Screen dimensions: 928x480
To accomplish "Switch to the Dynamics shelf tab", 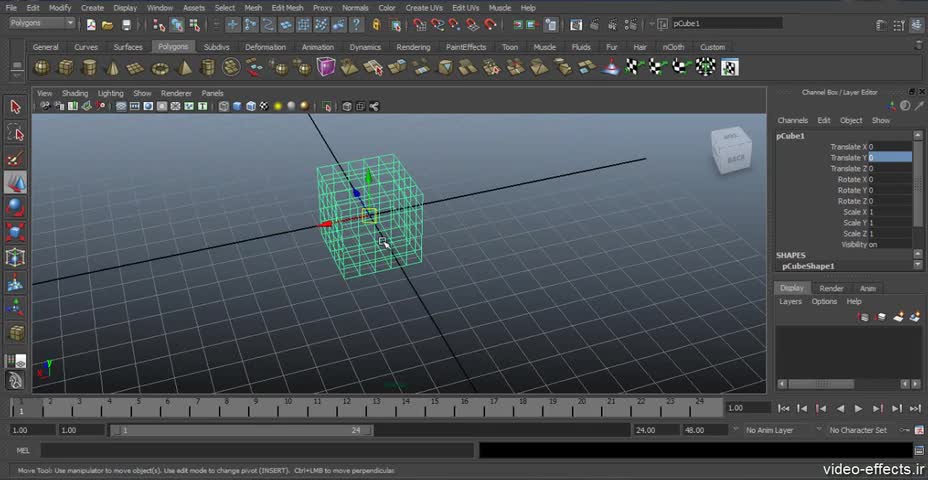I will click(365, 47).
